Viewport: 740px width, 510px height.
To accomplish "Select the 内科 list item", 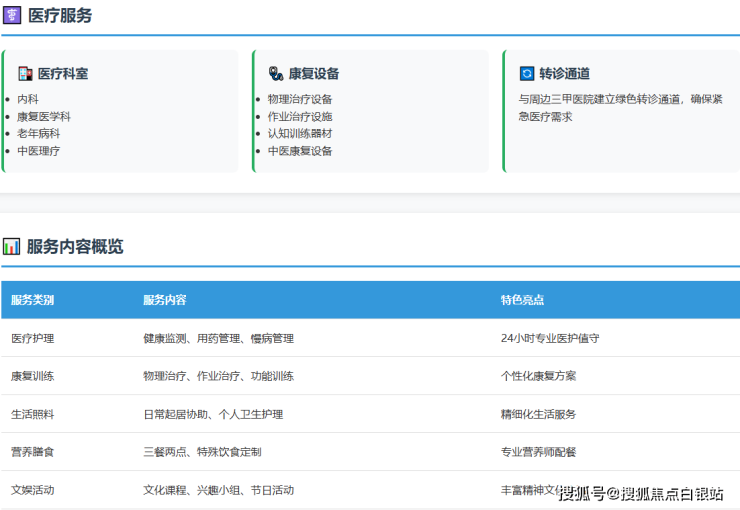I will coord(28,99).
